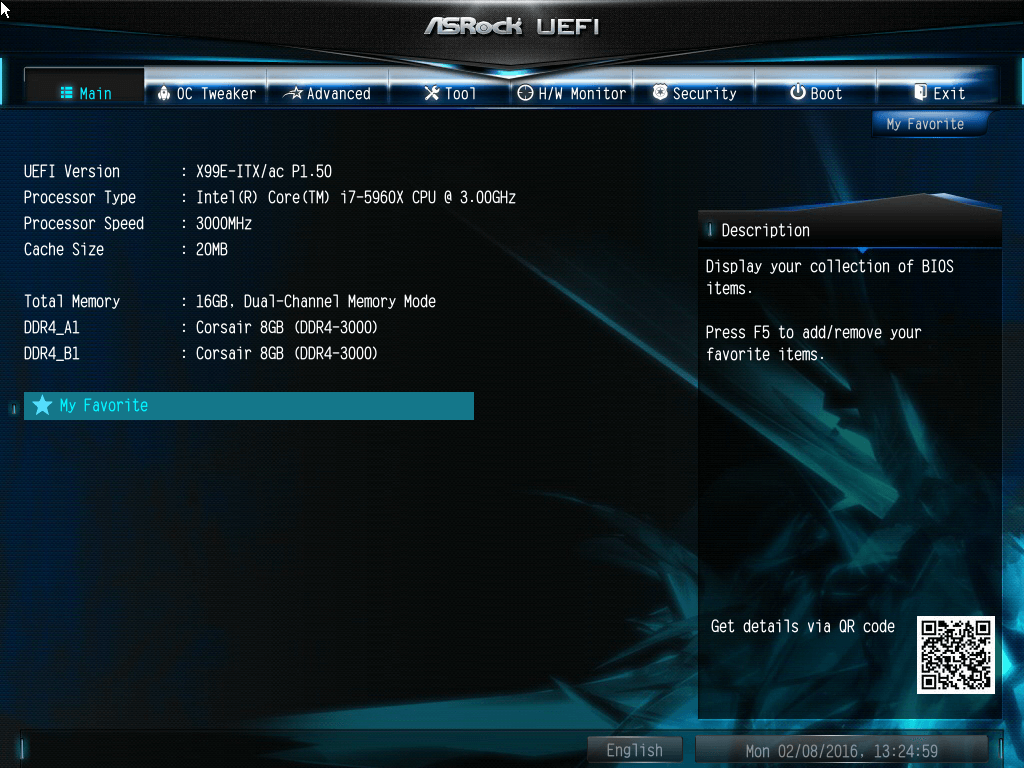
Task: Click the date and time display
Action: click(841, 750)
